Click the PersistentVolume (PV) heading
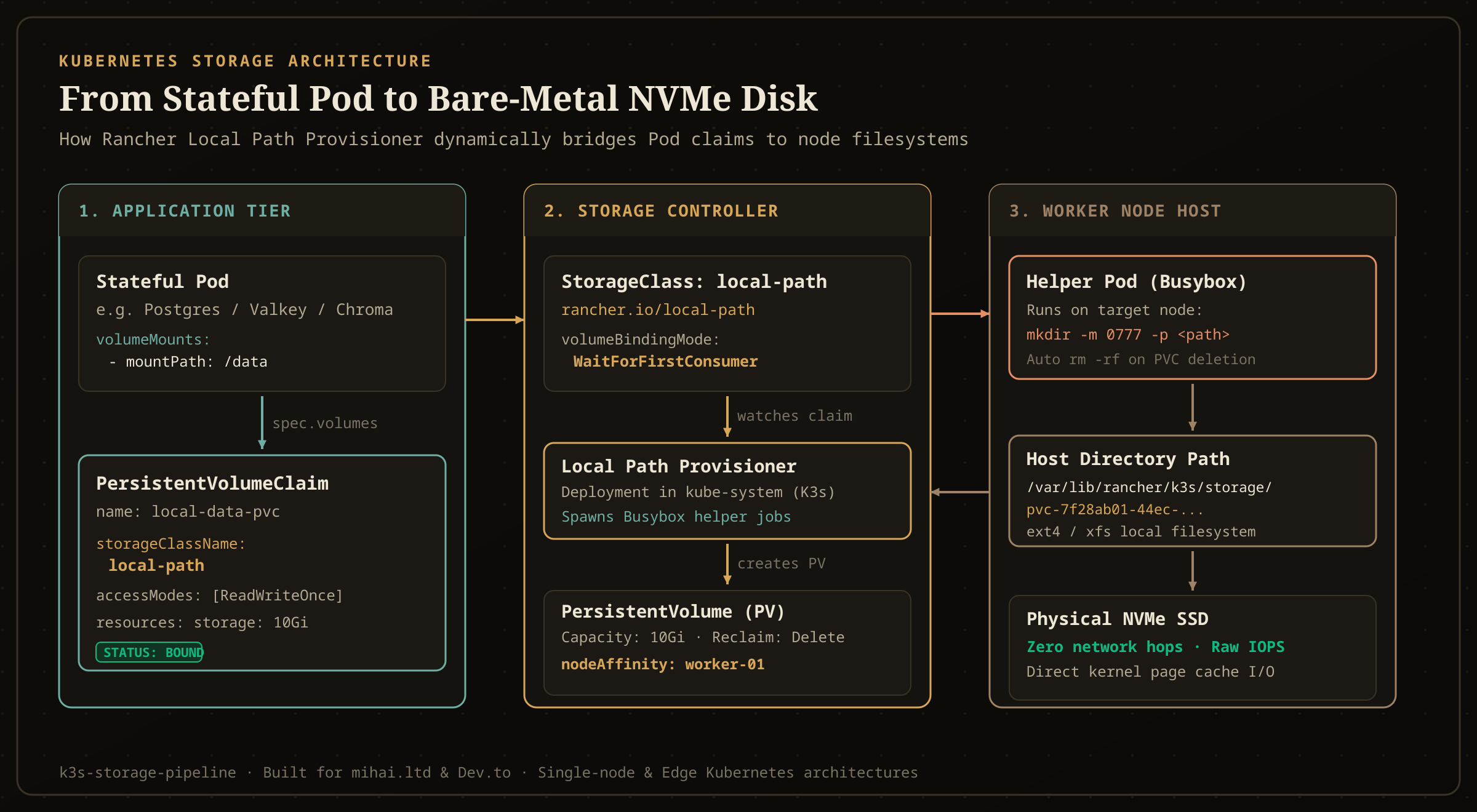The width and height of the screenshot is (1477, 812). [673, 611]
